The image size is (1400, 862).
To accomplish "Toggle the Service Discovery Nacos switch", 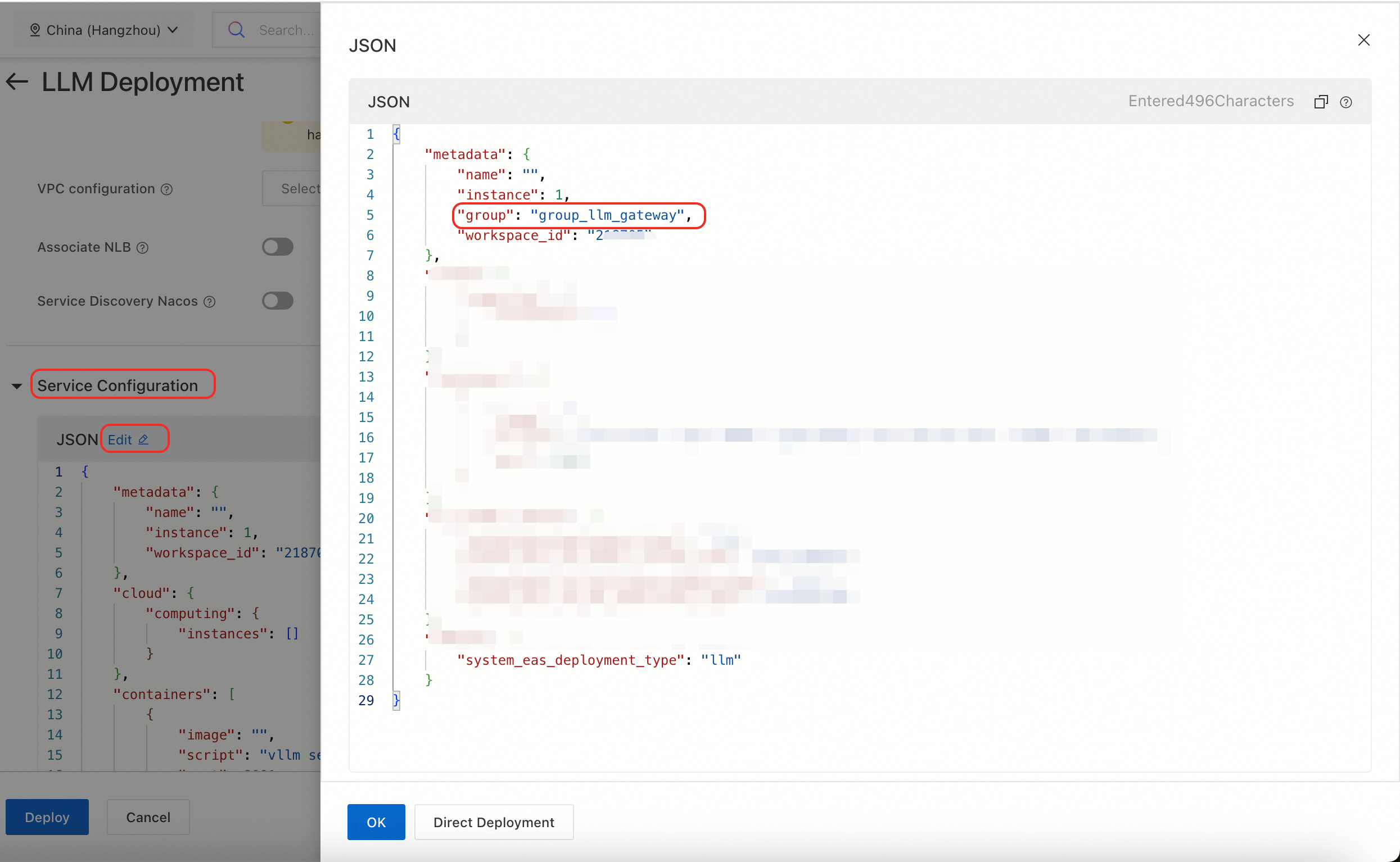I will 278,301.
